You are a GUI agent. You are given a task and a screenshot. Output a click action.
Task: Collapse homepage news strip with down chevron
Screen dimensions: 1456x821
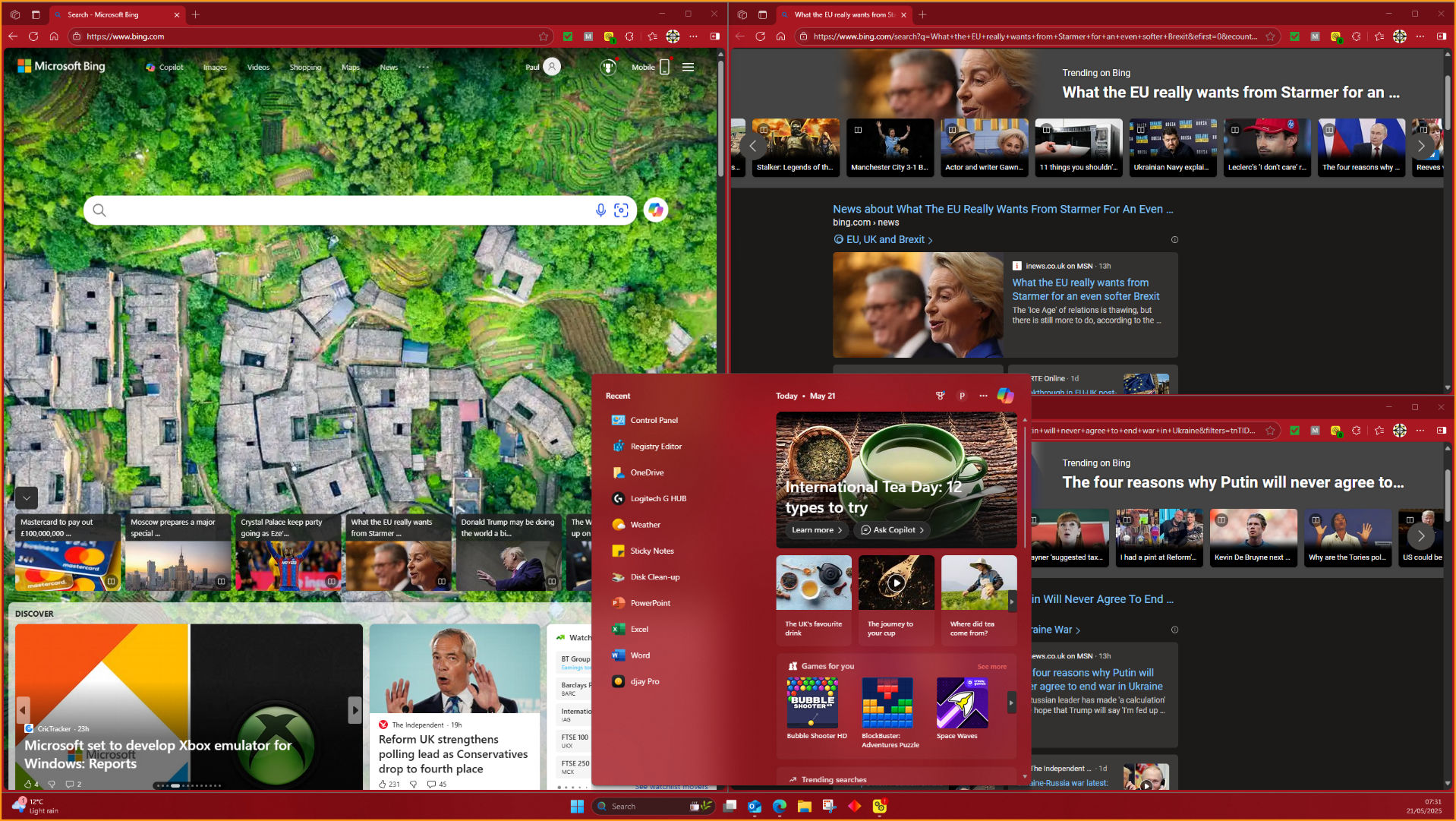27,498
